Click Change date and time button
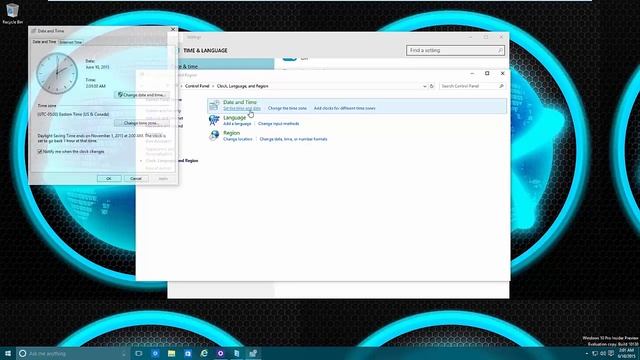This screenshot has width=640, height=360. [x=142, y=95]
